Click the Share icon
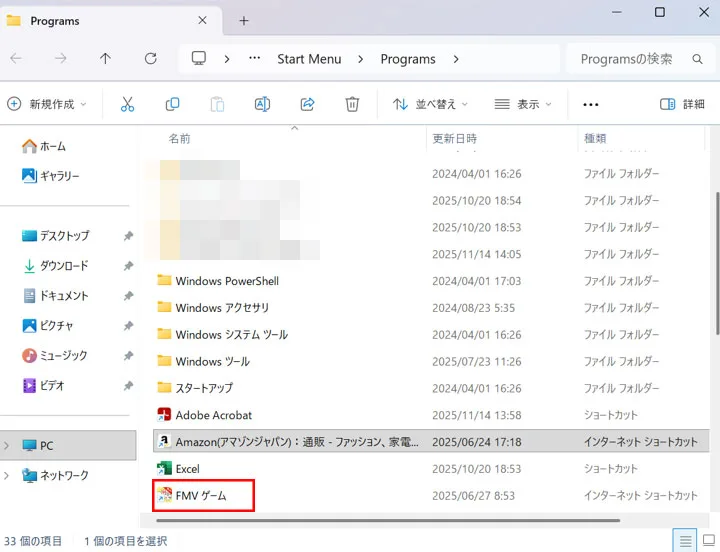 point(307,104)
